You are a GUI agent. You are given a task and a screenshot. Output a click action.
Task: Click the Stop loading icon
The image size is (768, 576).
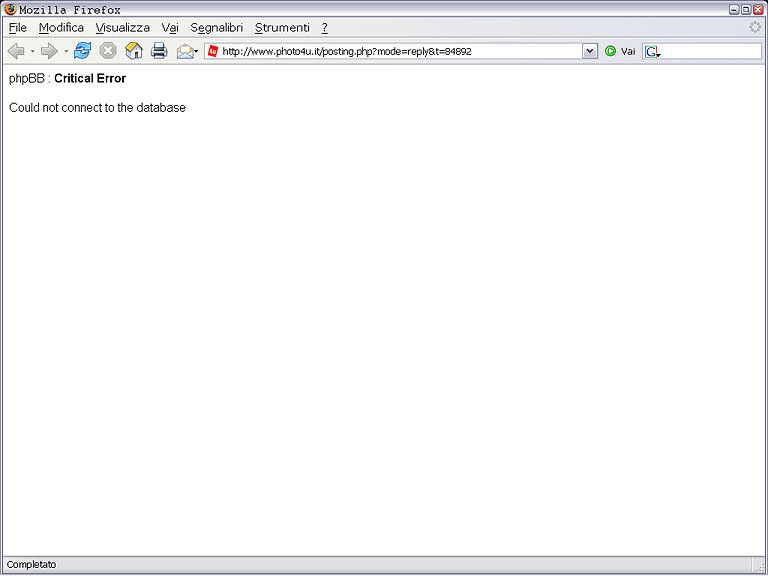(x=108, y=51)
